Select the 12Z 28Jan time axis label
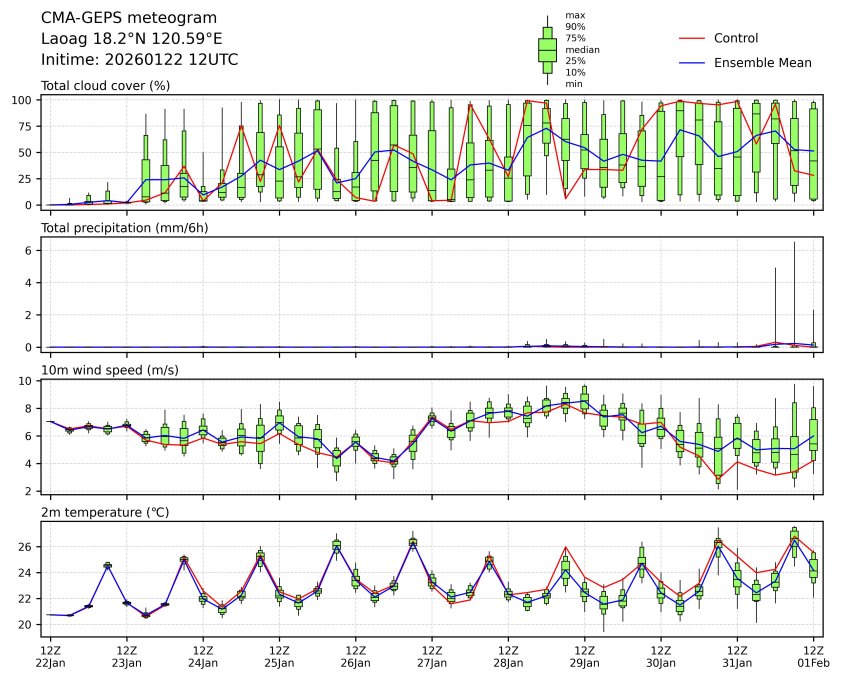 508,656
